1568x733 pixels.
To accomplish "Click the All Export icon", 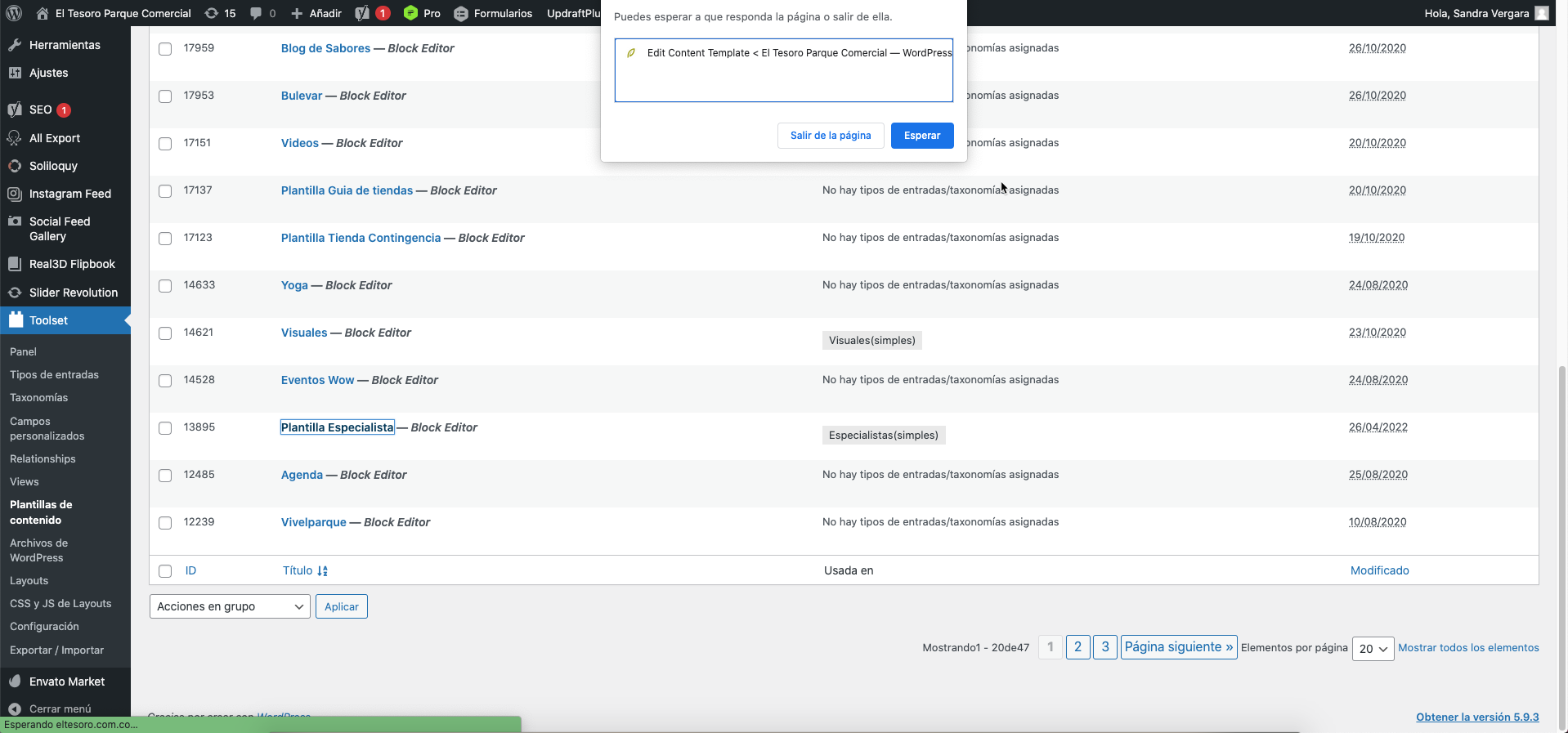I will tap(15, 138).
